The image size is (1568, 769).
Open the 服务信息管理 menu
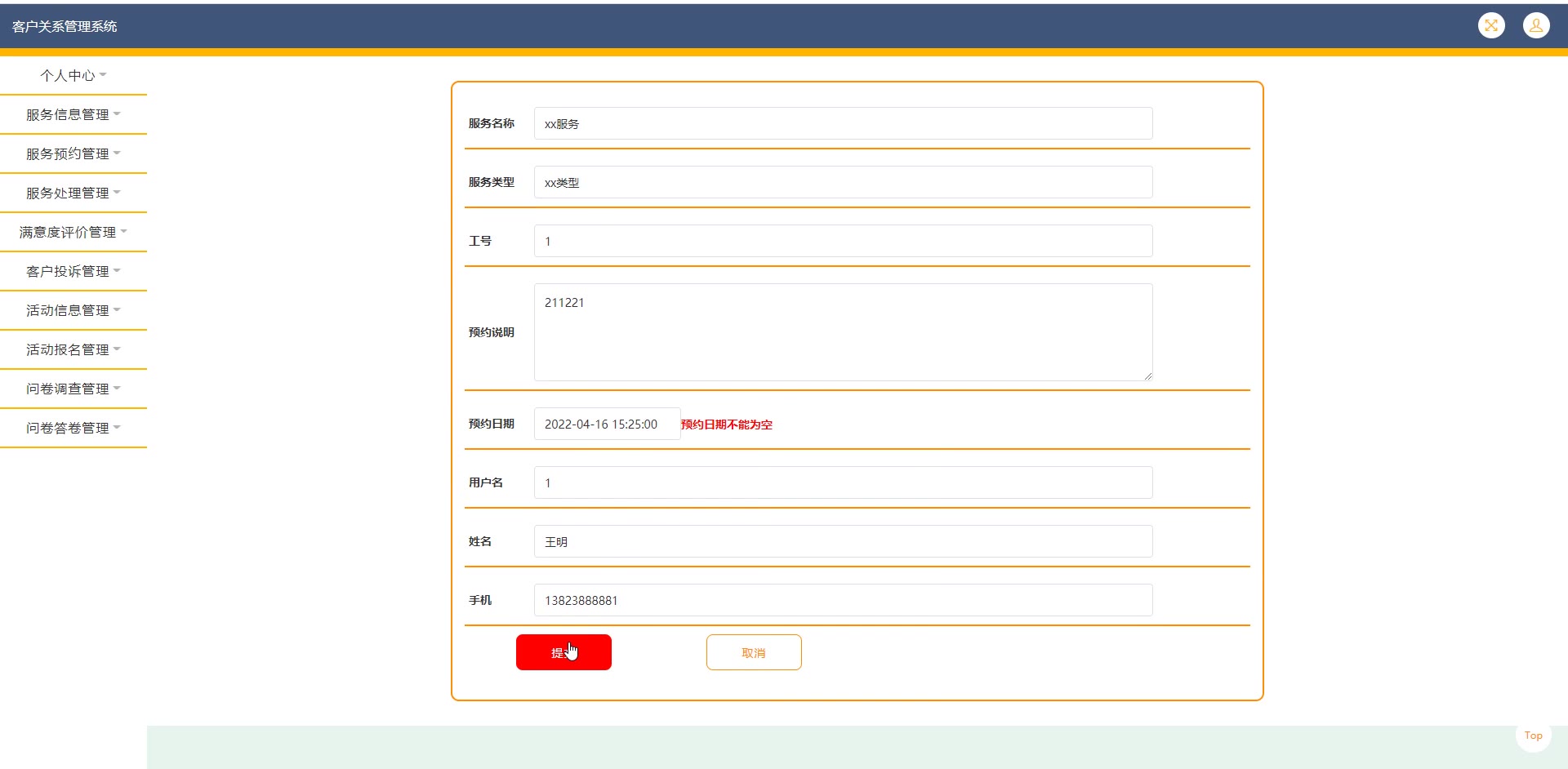(x=73, y=114)
